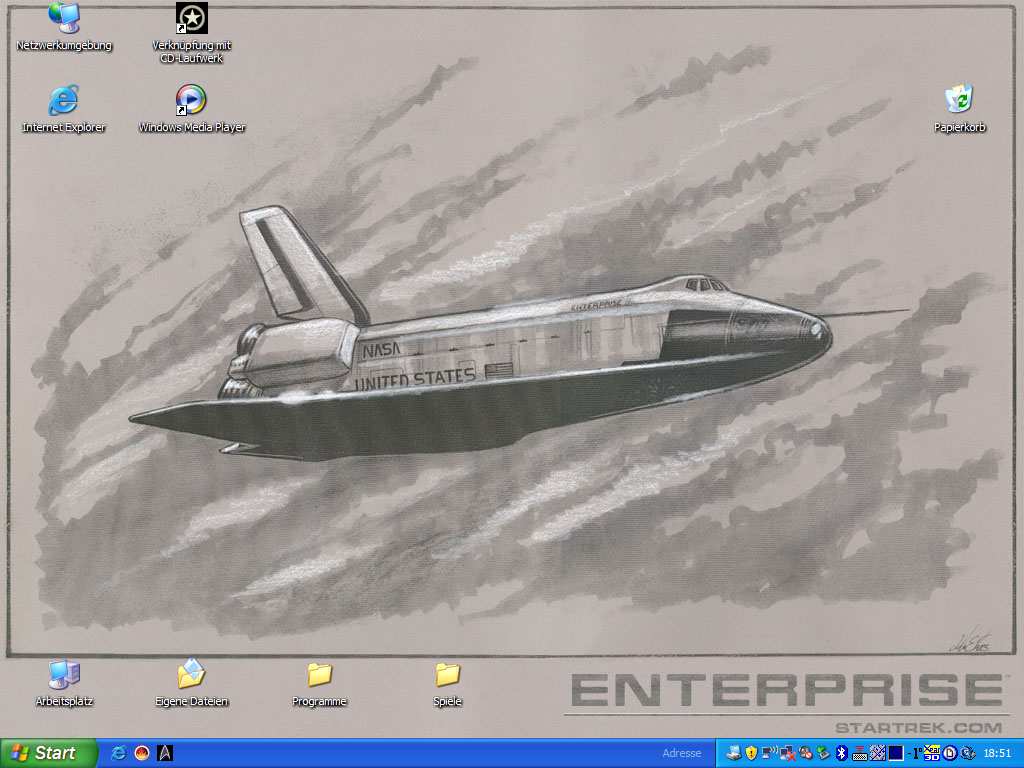Open the Eigene Dateien folder
The height and width of the screenshot is (768, 1024).
[191, 675]
